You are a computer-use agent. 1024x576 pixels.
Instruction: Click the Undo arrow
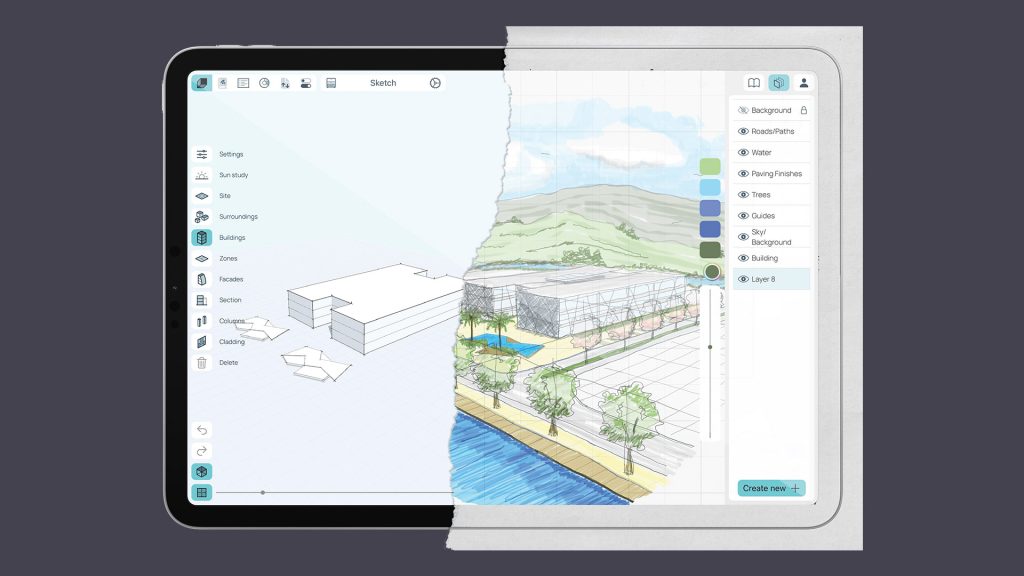coord(202,429)
